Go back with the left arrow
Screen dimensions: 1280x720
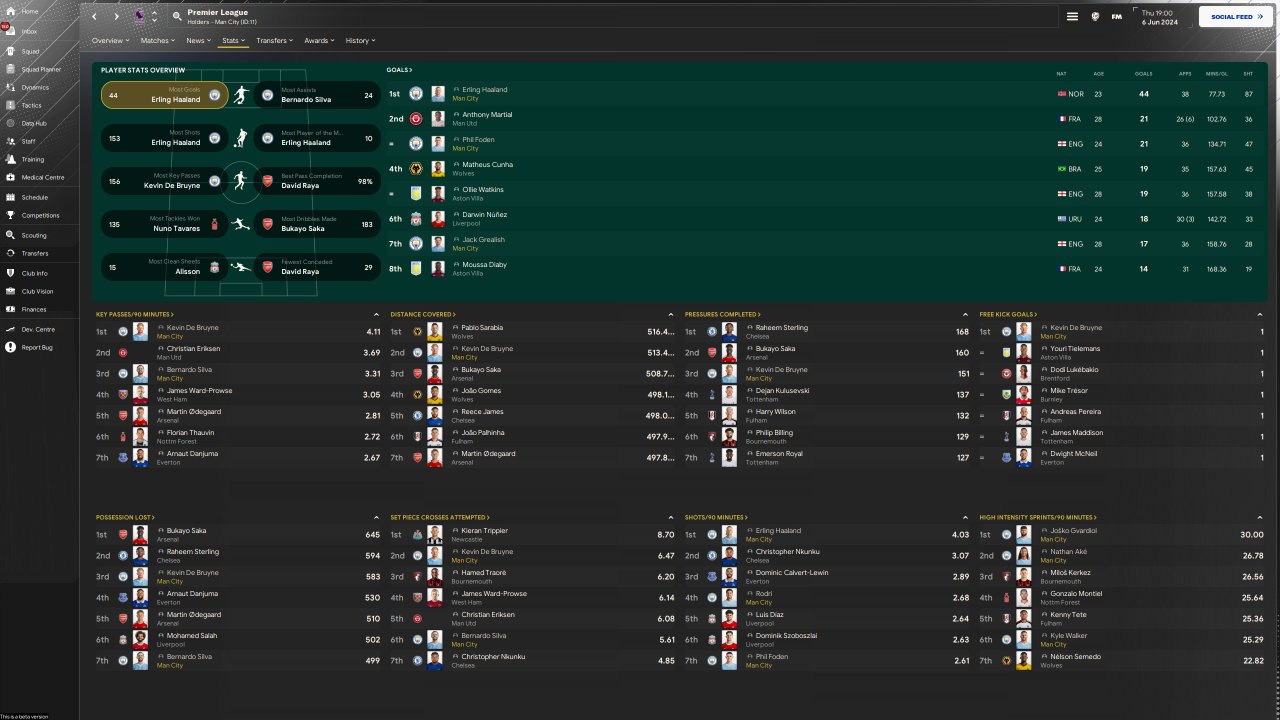pos(94,17)
